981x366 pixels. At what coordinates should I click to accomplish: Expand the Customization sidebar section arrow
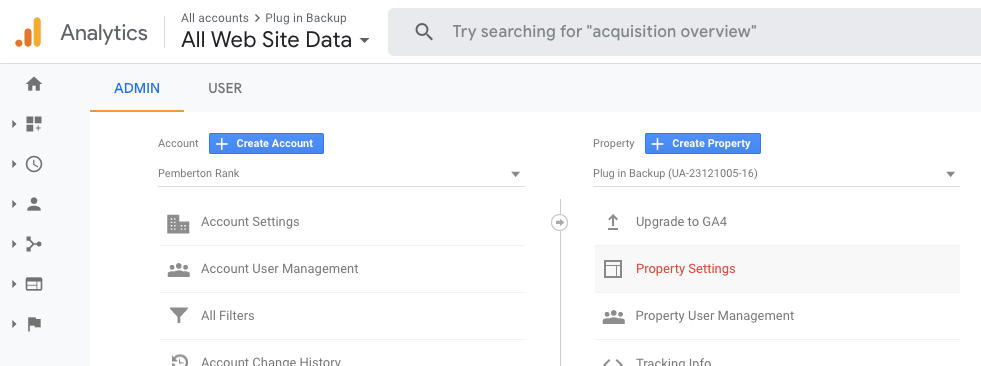click(14, 124)
